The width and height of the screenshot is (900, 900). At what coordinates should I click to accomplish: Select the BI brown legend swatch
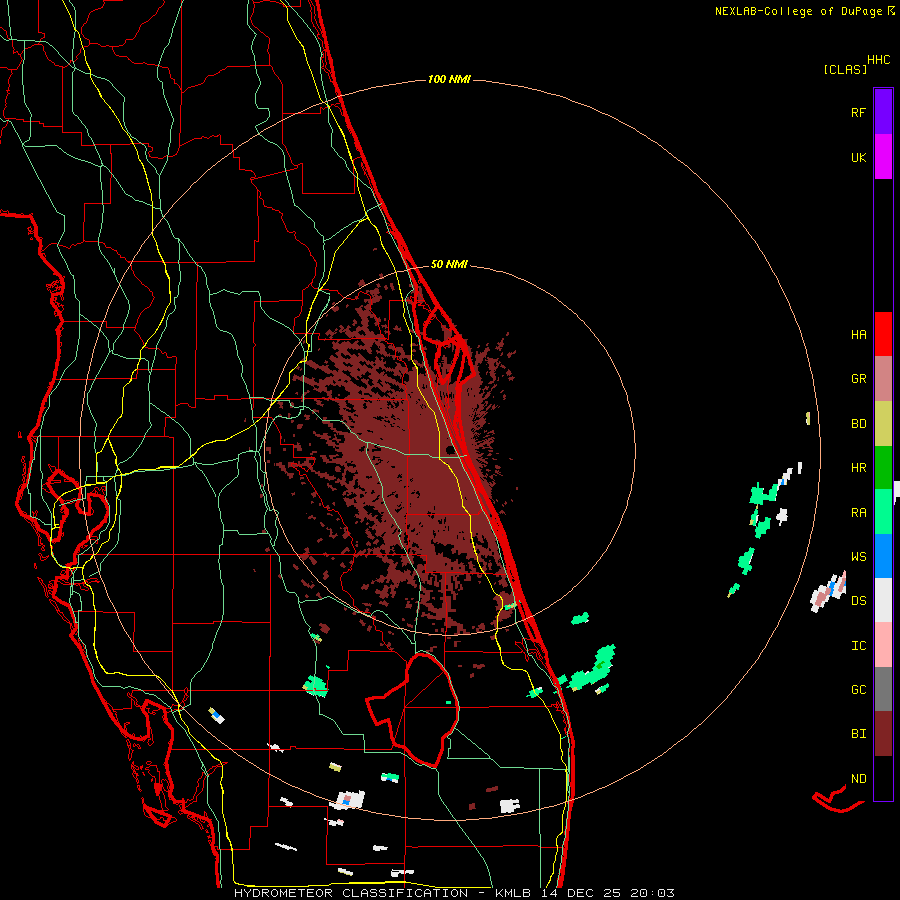tap(883, 734)
